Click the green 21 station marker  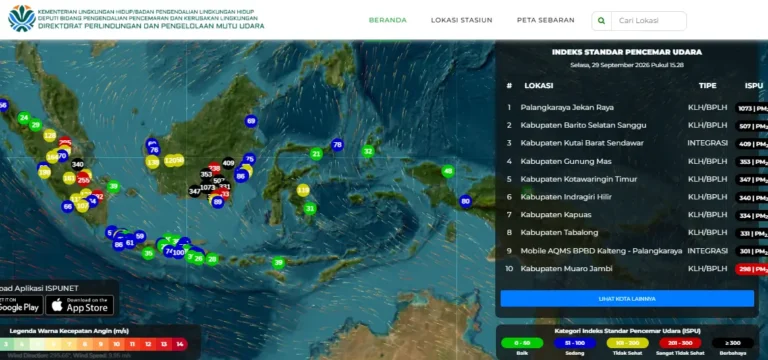(316, 154)
